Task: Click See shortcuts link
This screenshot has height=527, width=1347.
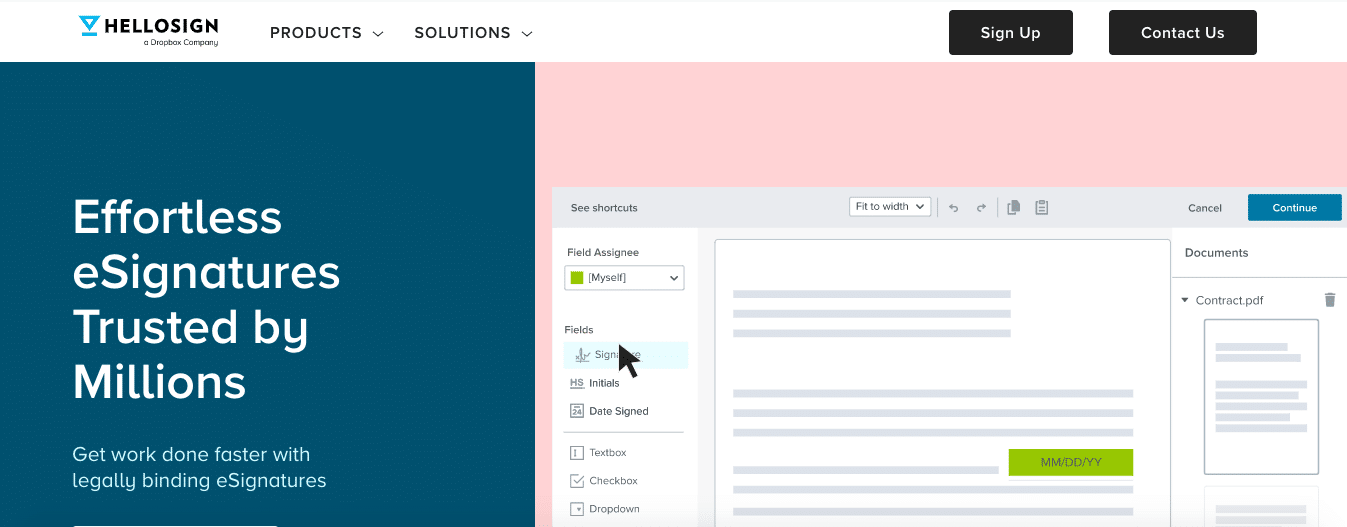Action: 604,208
